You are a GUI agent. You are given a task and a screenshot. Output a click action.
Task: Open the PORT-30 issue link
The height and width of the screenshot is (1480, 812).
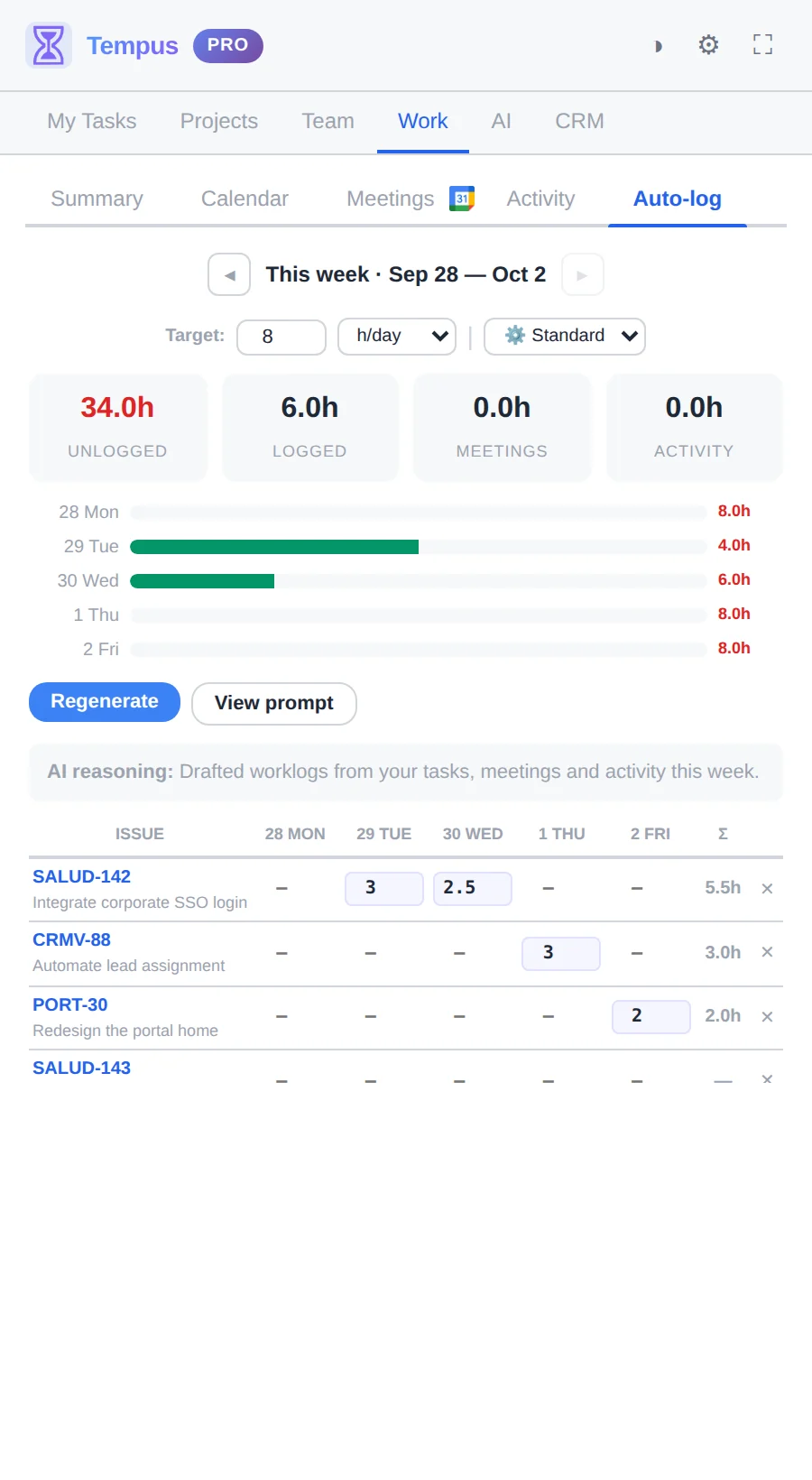coord(69,1004)
